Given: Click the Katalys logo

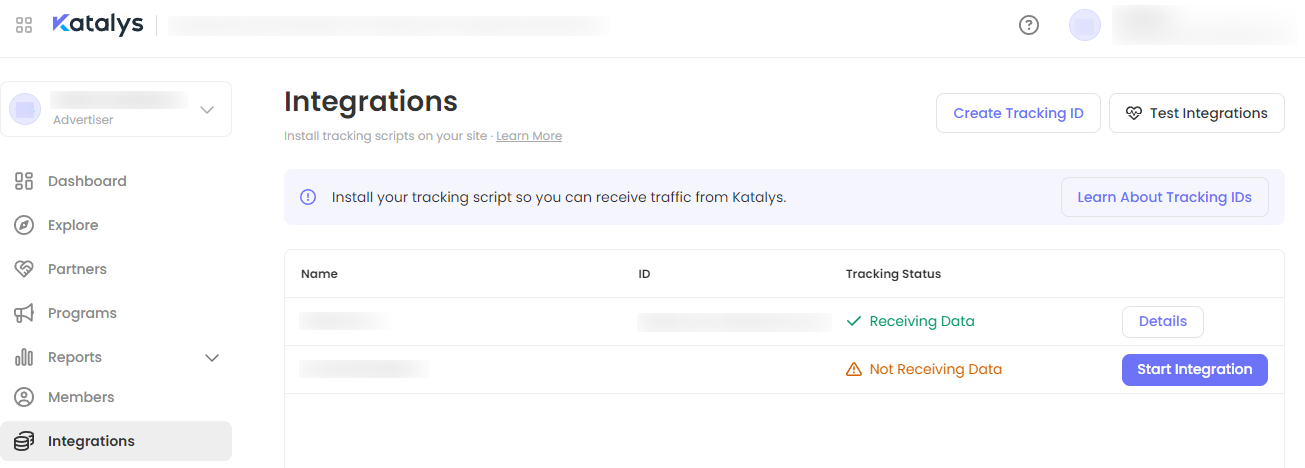Looking at the screenshot, I should coord(98,25).
